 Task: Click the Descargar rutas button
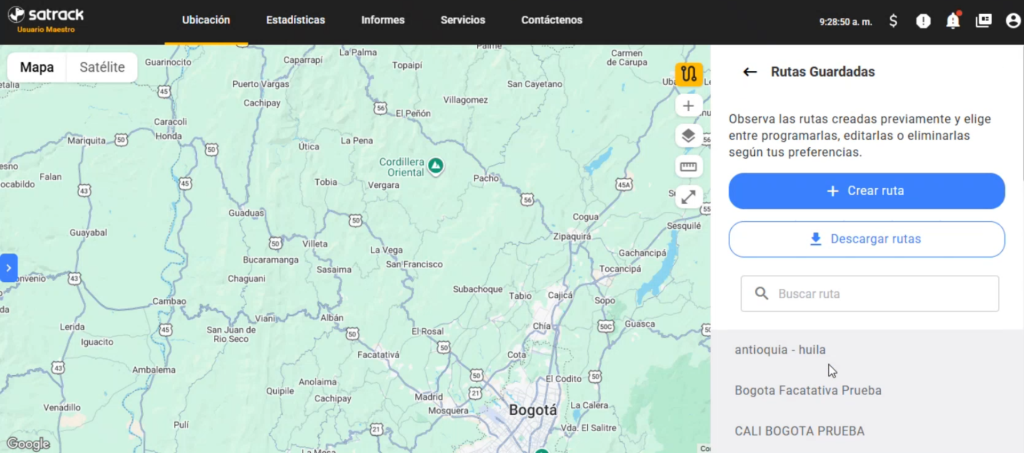[867, 239]
